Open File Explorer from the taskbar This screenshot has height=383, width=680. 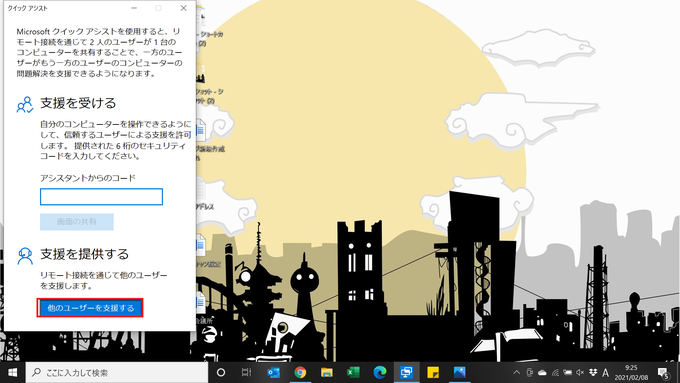pos(327,372)
